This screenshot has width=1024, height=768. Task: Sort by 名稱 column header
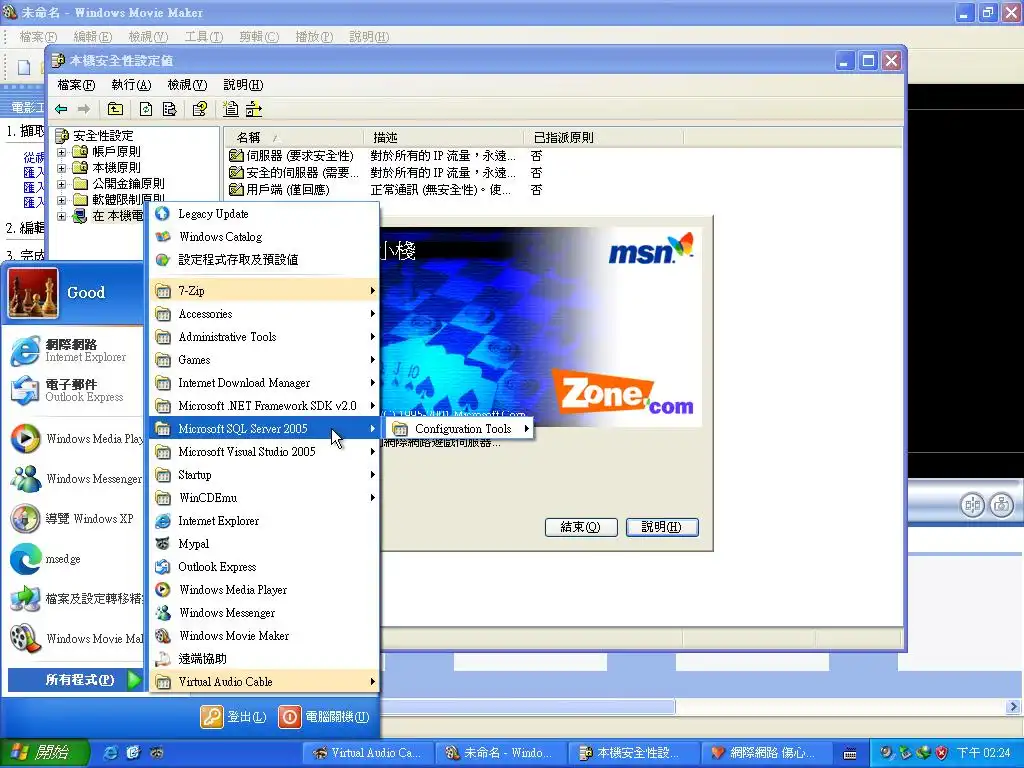(x=294, y=137)
